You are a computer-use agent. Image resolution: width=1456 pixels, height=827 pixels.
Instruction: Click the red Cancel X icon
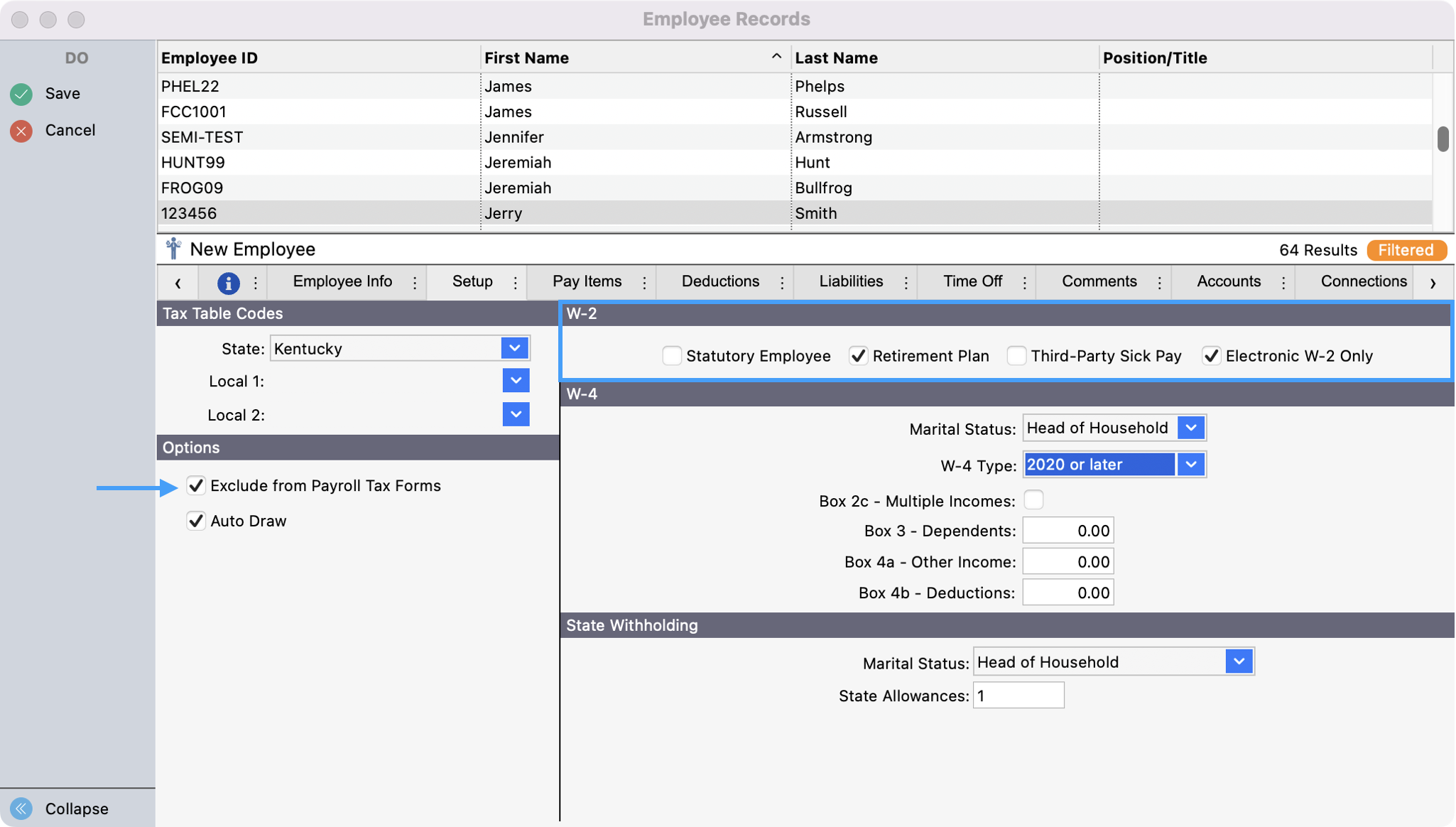pos(21,131)
